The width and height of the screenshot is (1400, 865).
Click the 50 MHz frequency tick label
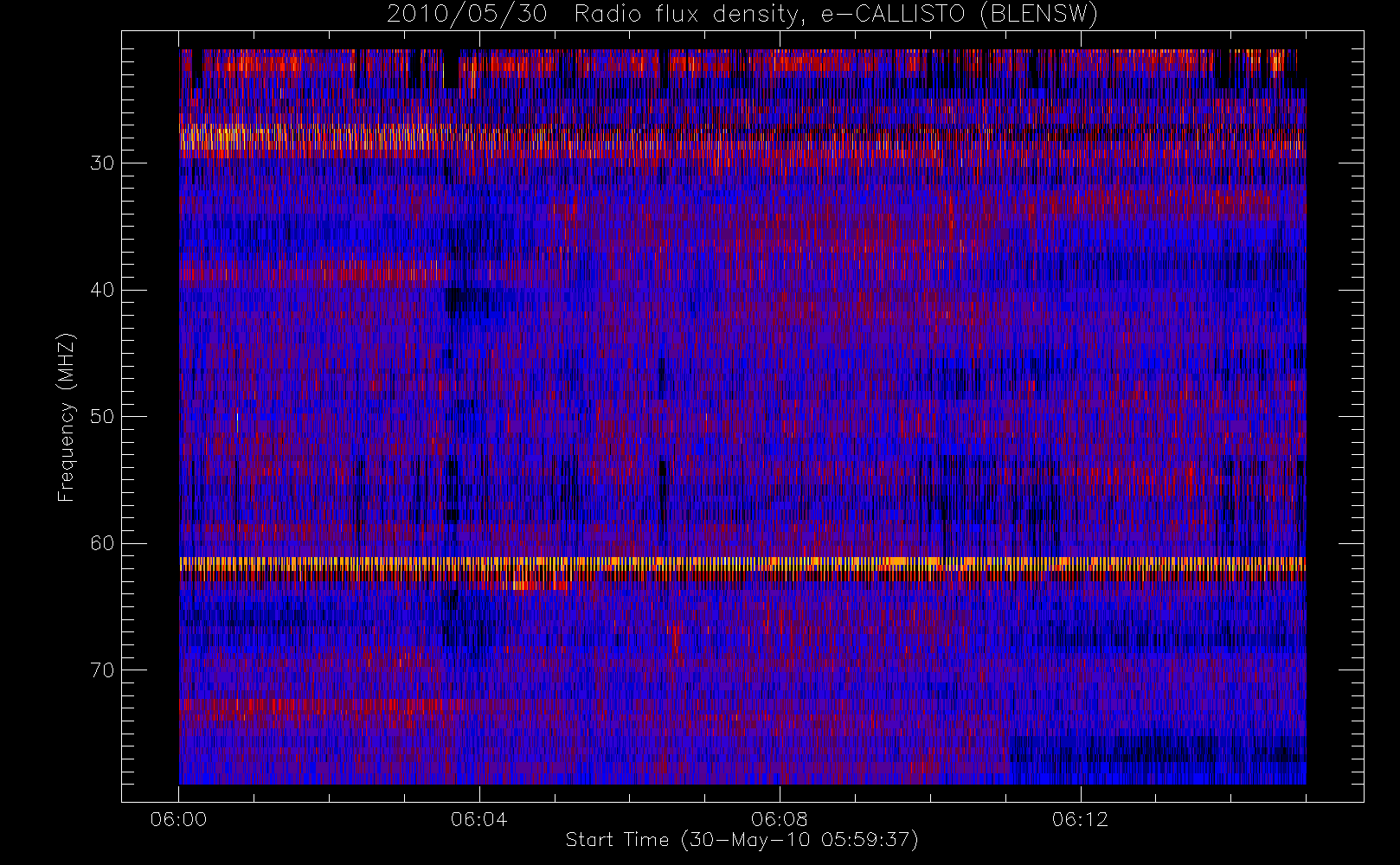102,417
